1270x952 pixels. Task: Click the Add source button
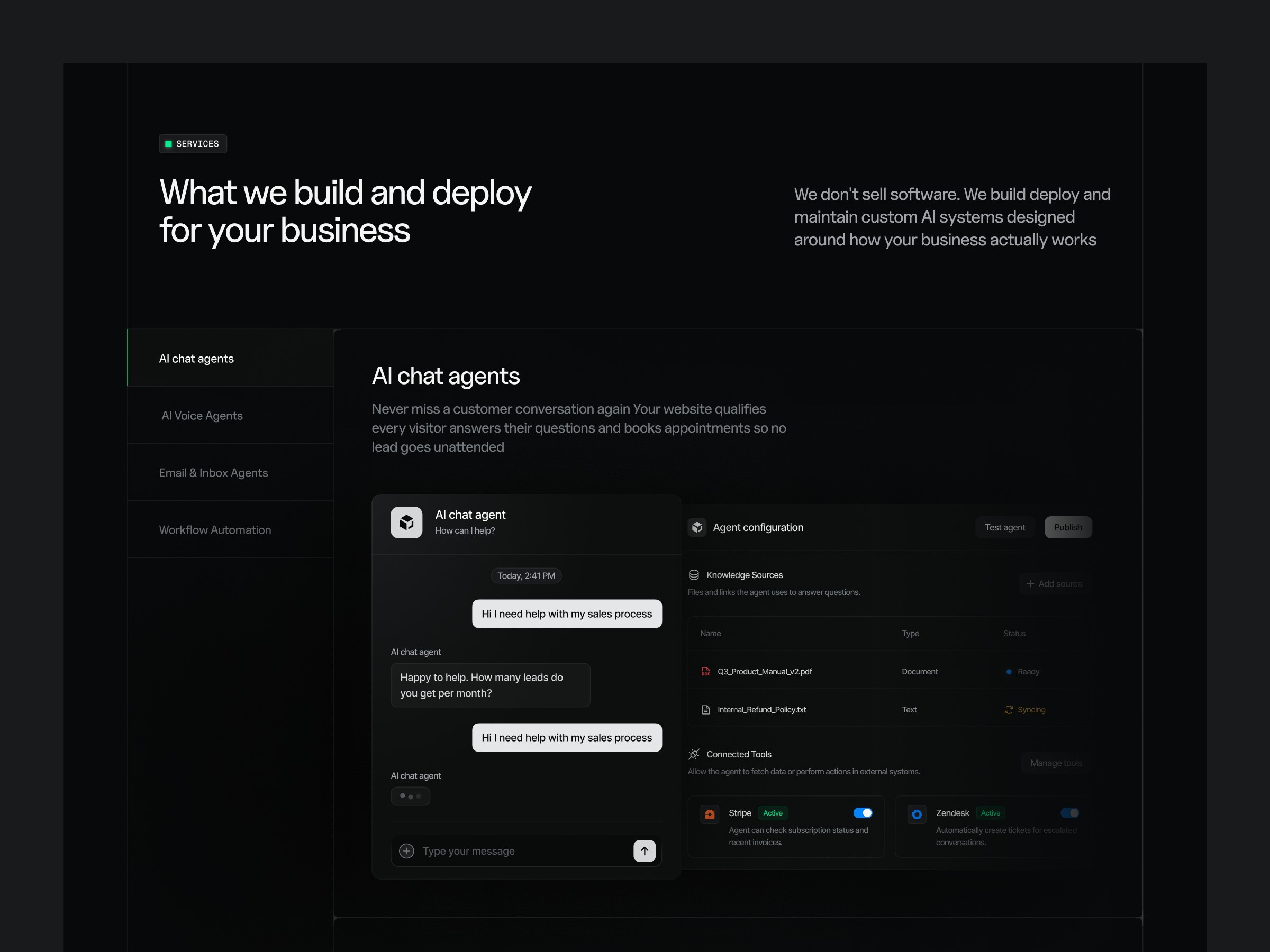point(1054,583)
